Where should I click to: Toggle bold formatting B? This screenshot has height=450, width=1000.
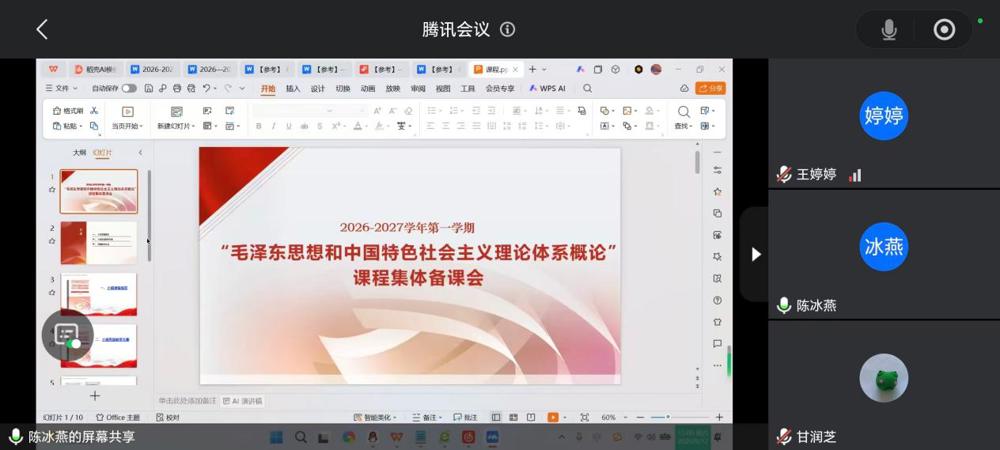(258, 126)
